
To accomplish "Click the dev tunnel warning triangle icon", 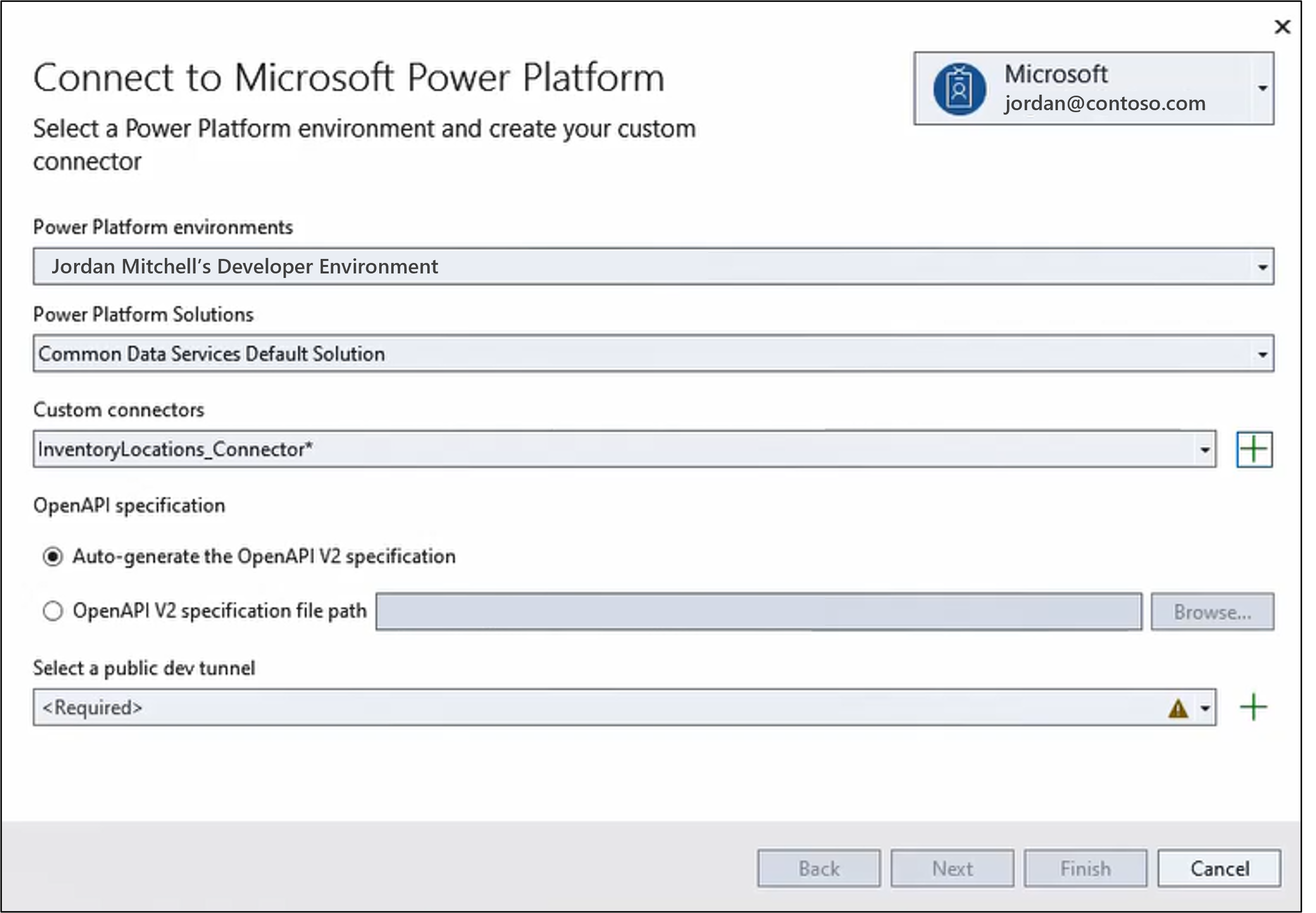I will pos(1178,709).
